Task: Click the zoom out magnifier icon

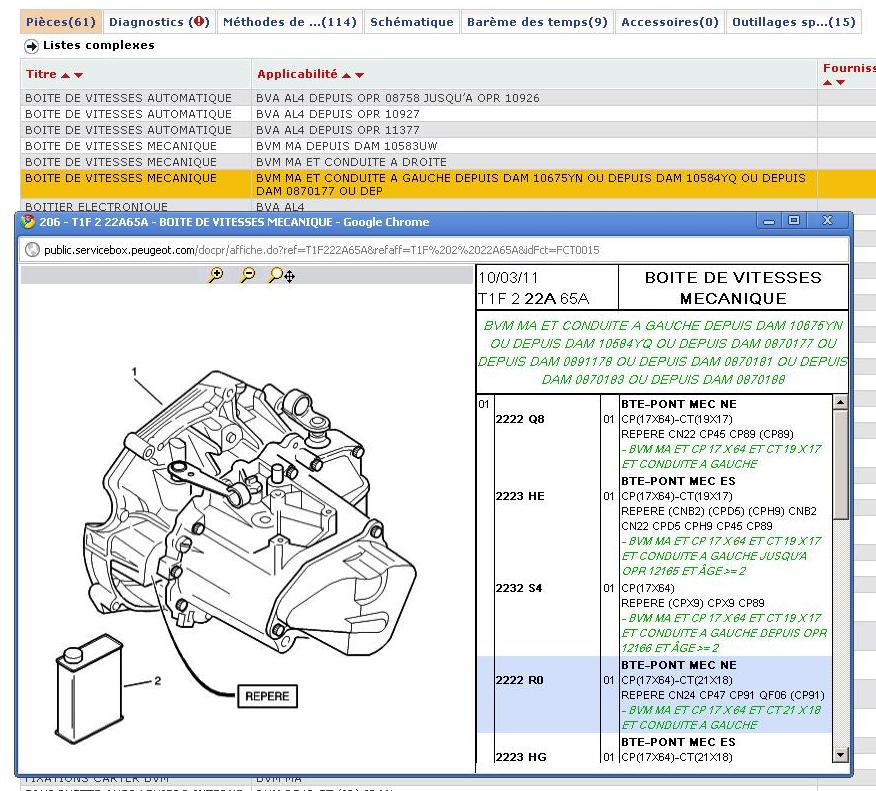Action: click(247, 275)
